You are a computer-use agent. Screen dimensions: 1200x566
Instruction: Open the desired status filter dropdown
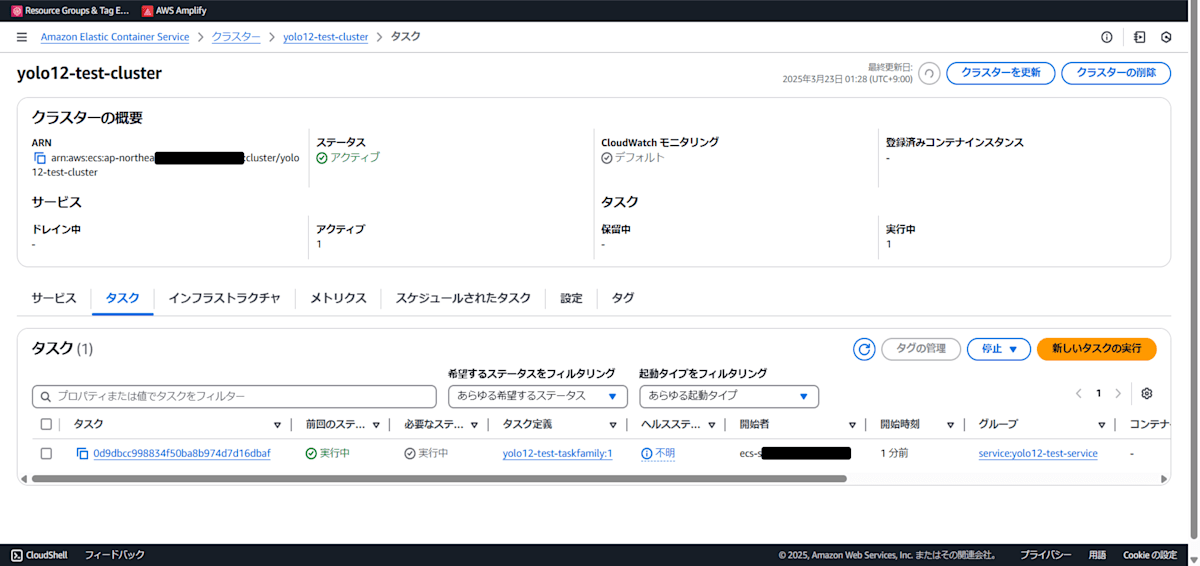pos(538,396)
